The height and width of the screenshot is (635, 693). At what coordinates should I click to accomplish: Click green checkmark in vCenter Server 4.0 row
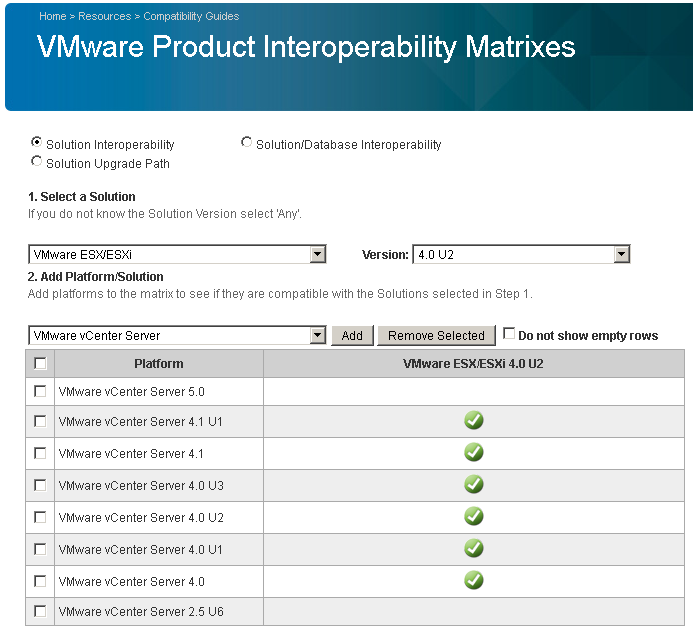click(x=473, y=580)
